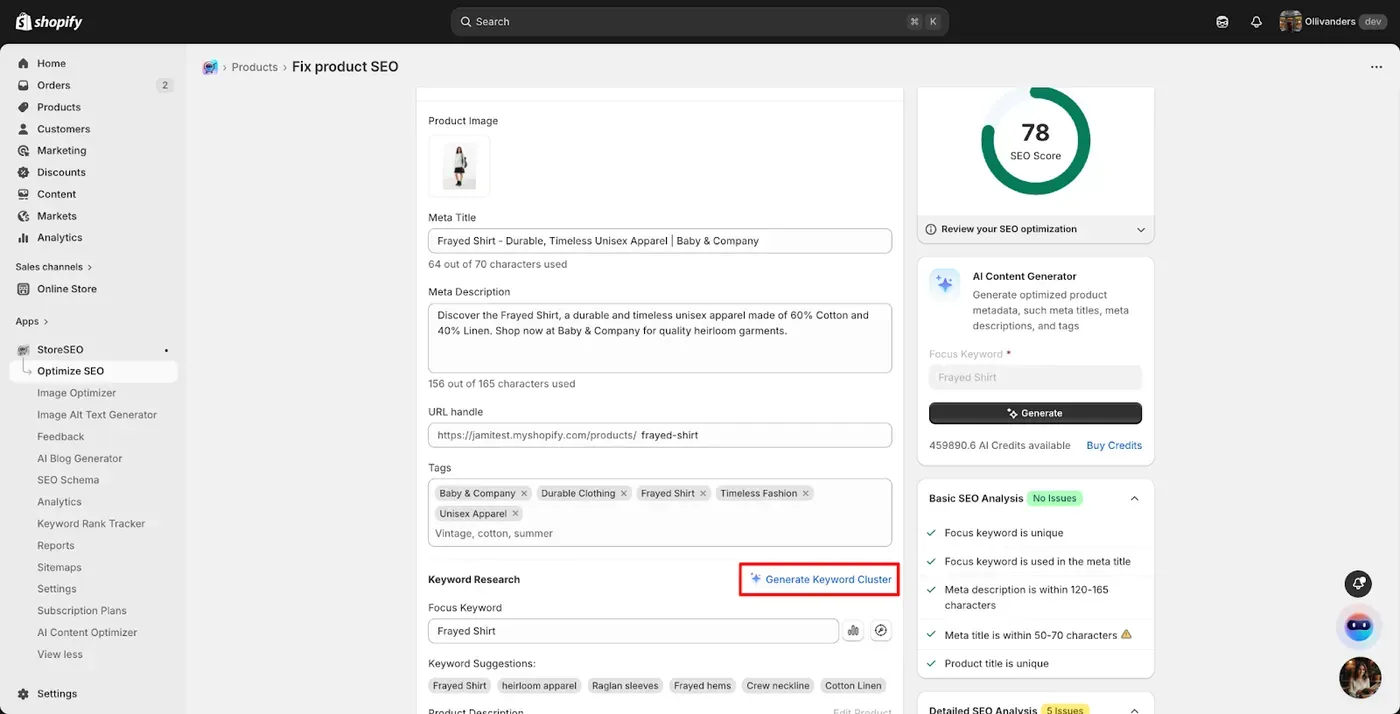Image resolution: width=1400 pixels, height=714 pixels.
Task: Click the StoreSEO app icon in breadcrumb
Action: pyautogui.click(x=210, y=67)
